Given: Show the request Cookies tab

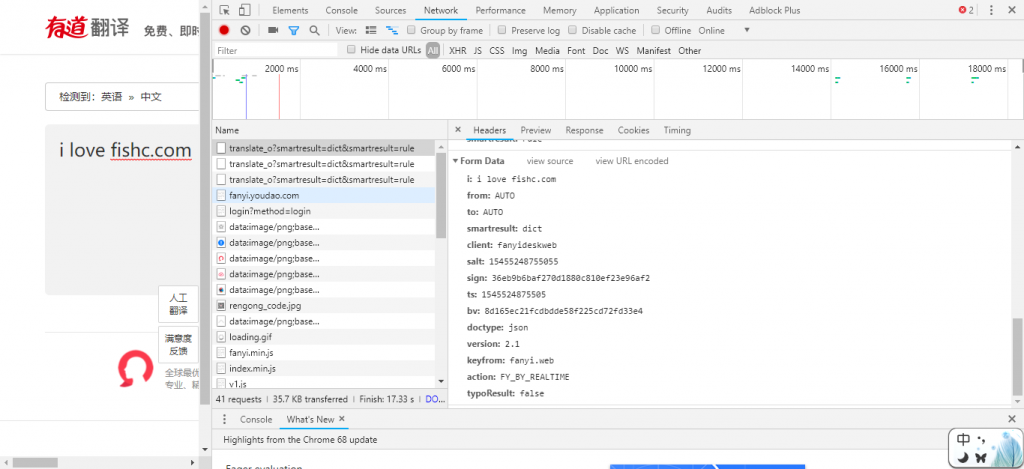Looking at the screenshot, I should (633, 130).
